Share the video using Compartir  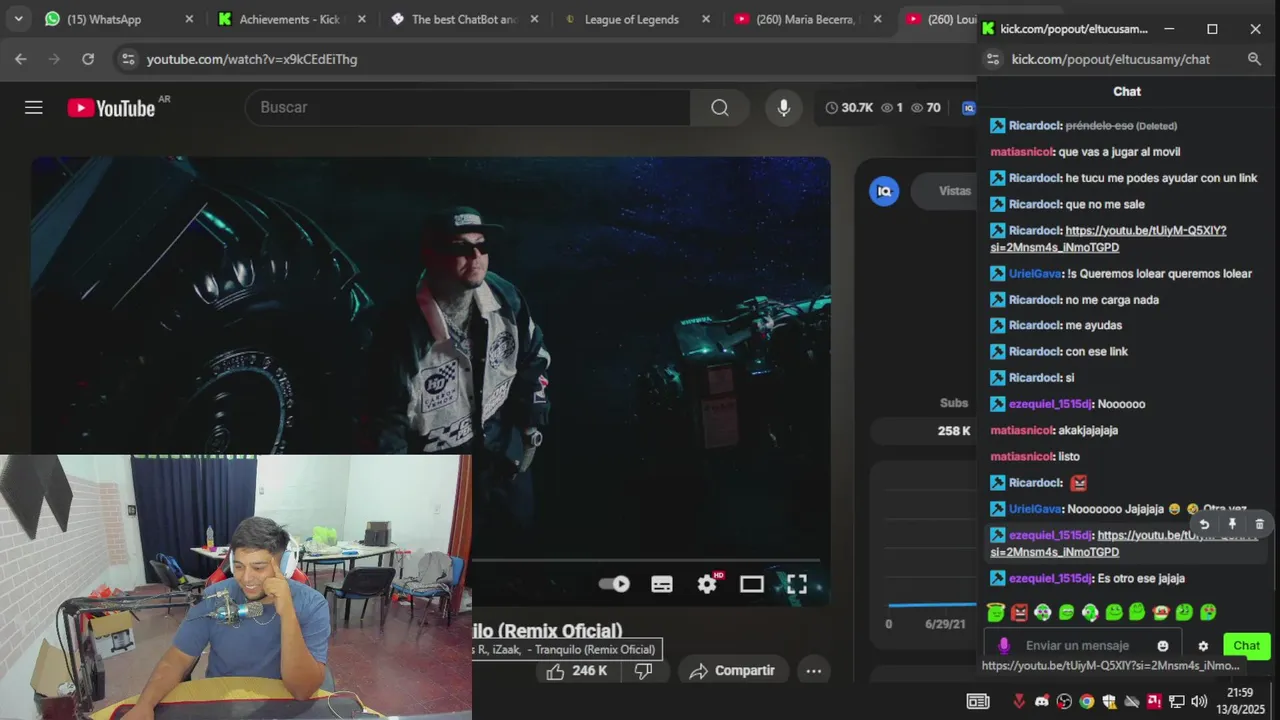732,671
